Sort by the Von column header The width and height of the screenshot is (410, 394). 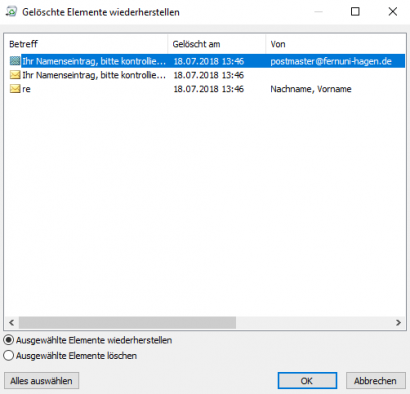coord(336,44)
